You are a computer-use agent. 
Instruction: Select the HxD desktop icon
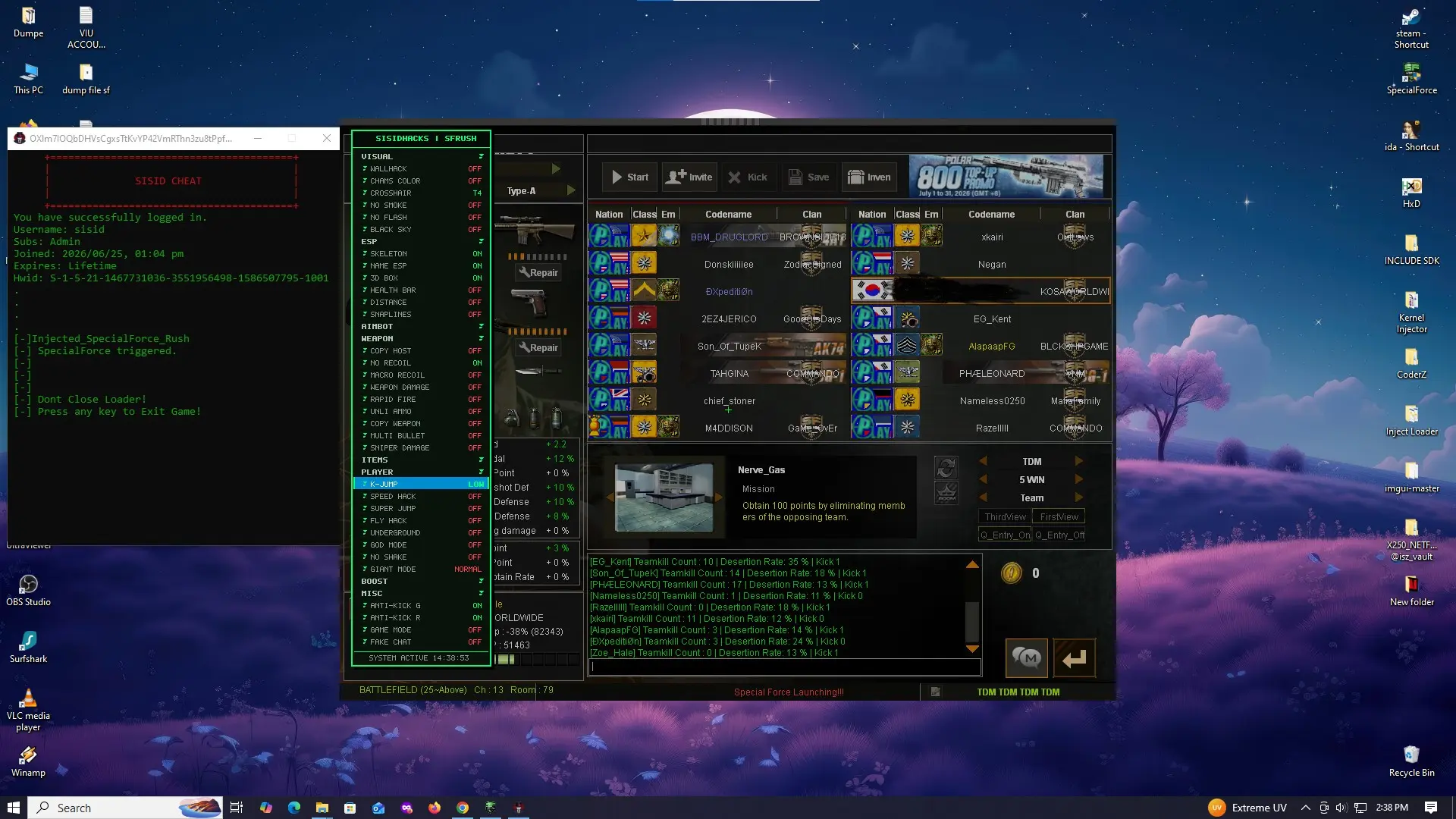tap(1411, 193)
